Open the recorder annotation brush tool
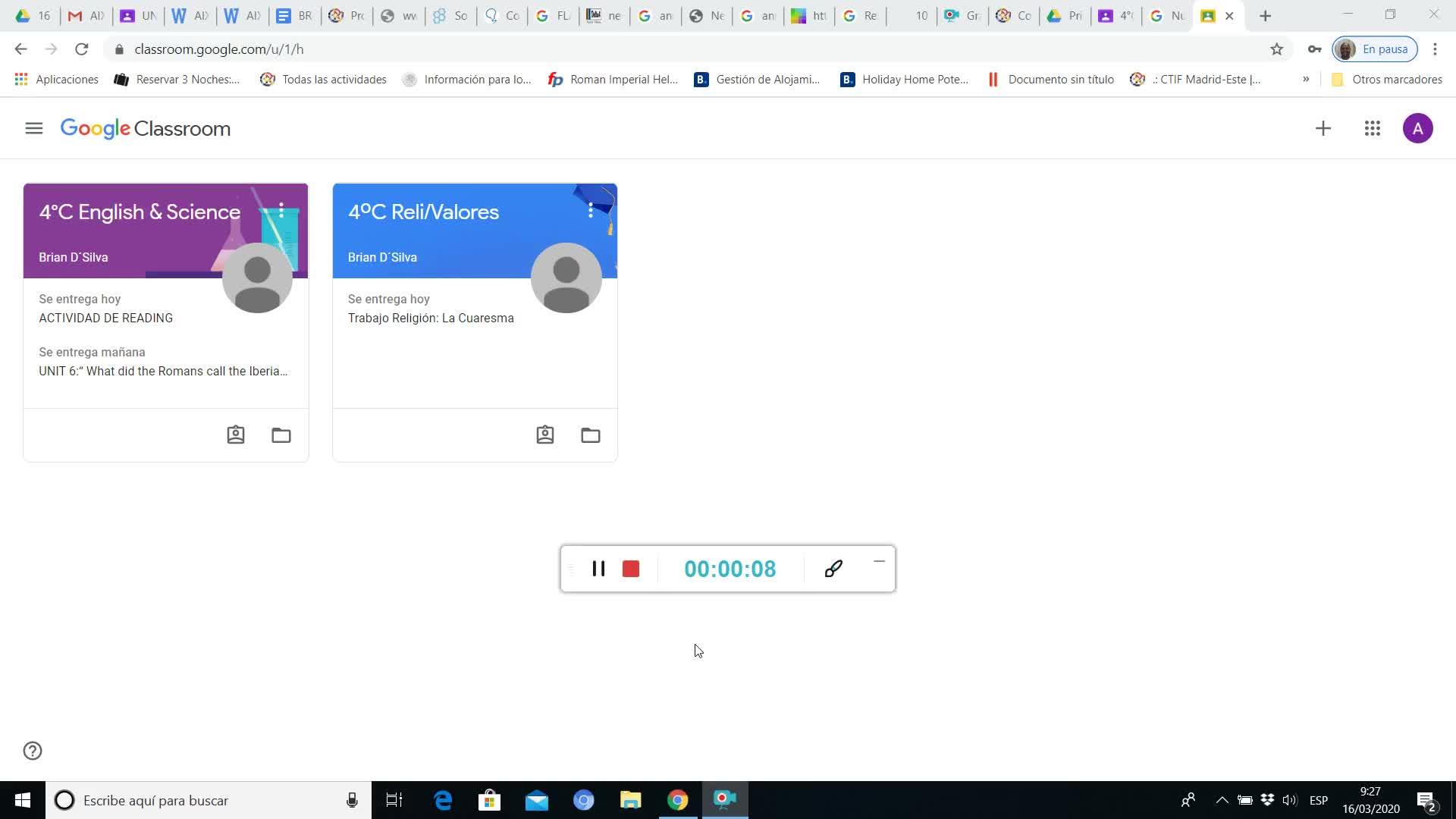This screenshot has width=1456, height=819. point(833,569)
